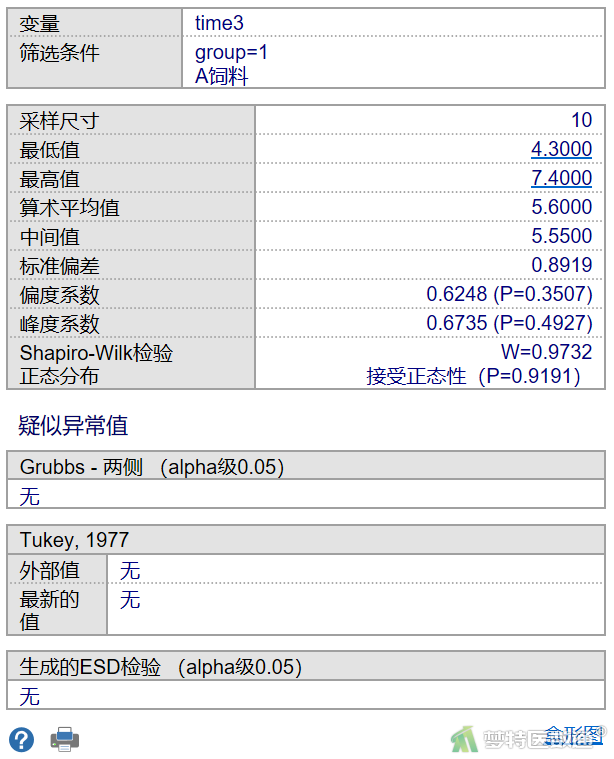Open the maximum value 7.4000 link

point(561,179)
